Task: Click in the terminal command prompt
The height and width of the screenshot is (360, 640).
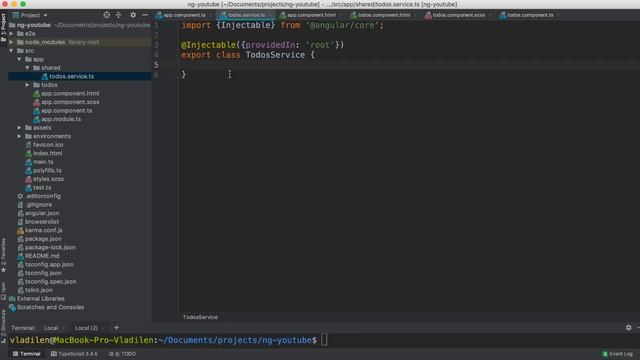Action: [x=324, y=340]
